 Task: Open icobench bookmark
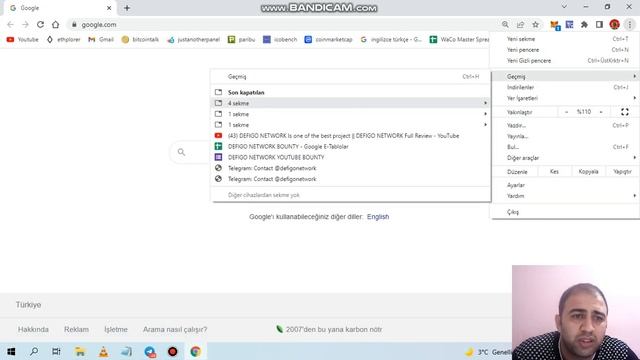point(280,40)
